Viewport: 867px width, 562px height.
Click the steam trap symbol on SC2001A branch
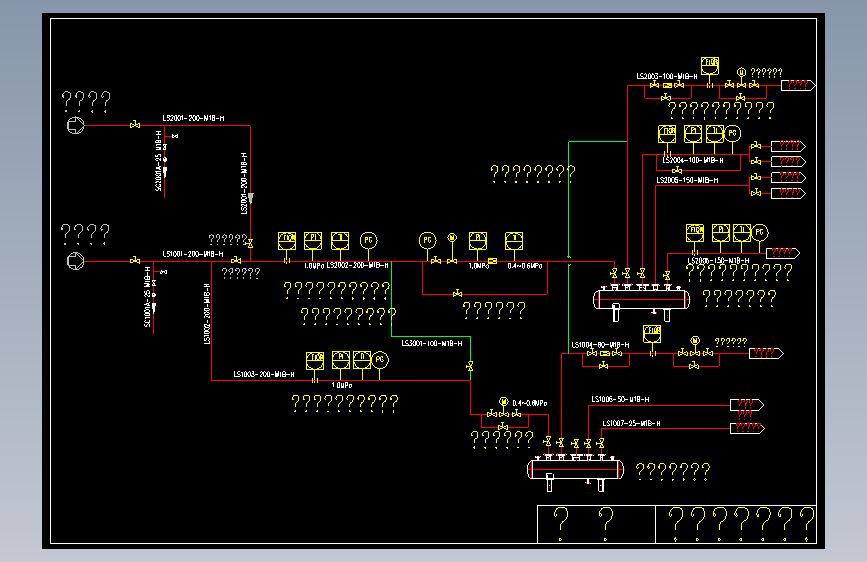(x=165, y=160)
